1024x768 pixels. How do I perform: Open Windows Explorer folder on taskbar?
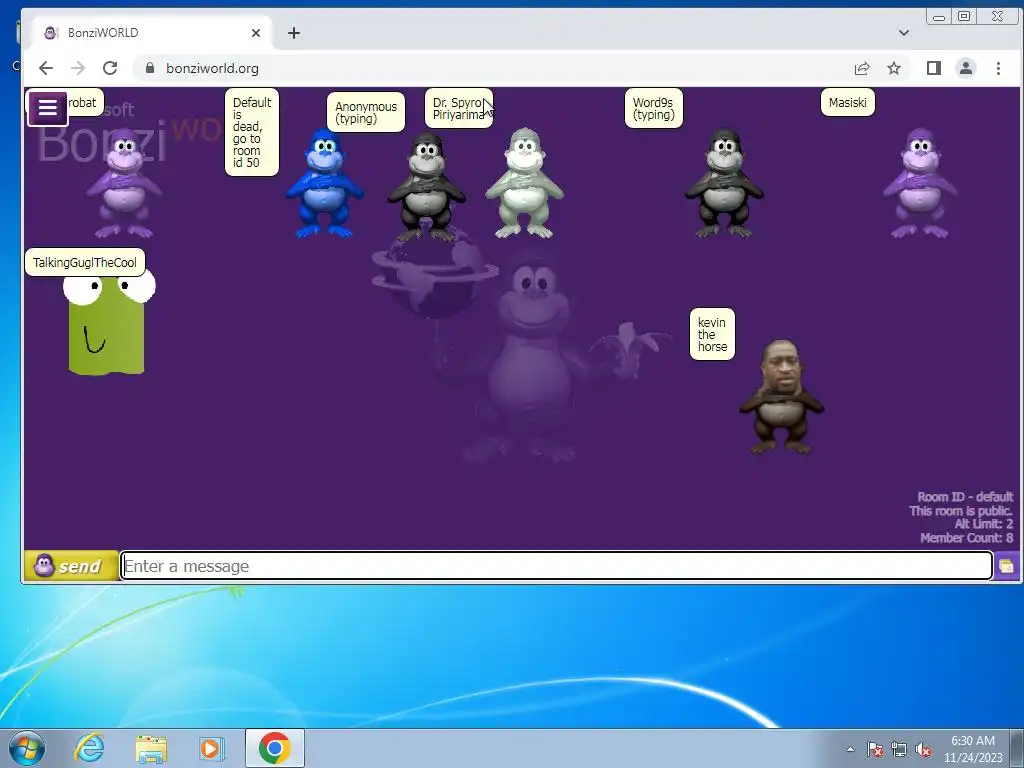[151, 748]
